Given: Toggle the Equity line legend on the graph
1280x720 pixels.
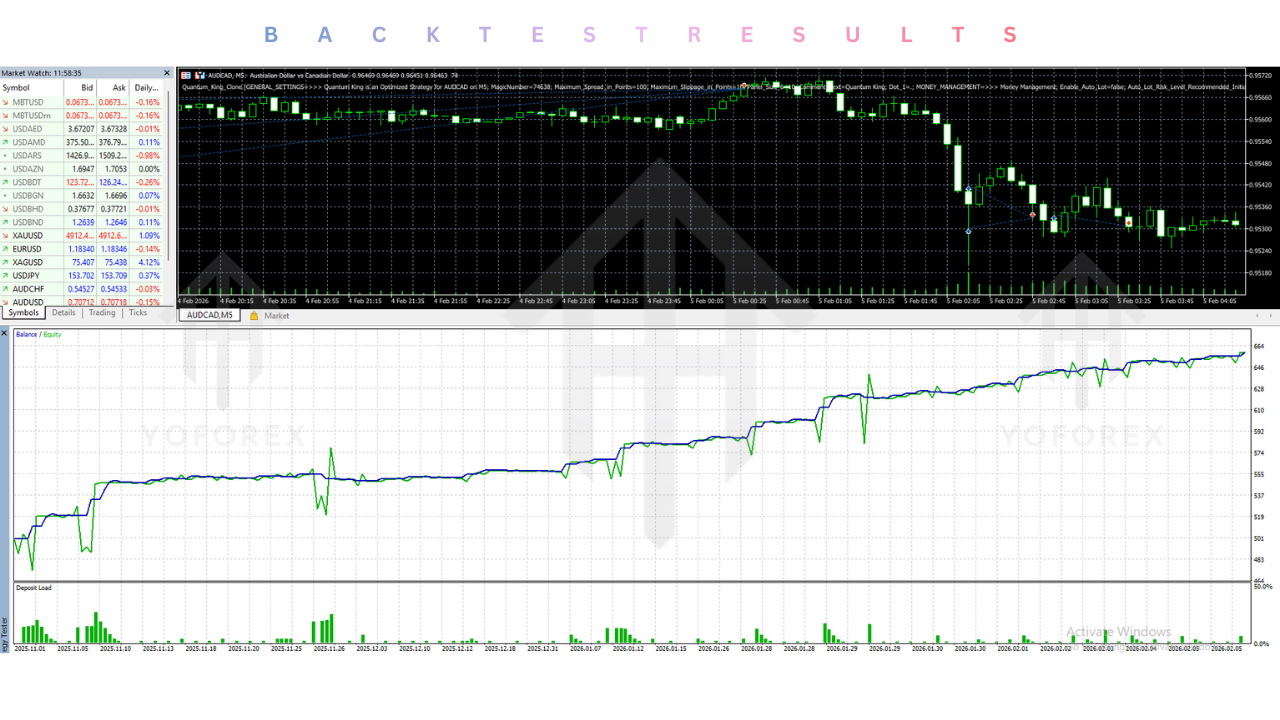Looking at the screenshot, I should pos(52,334).
